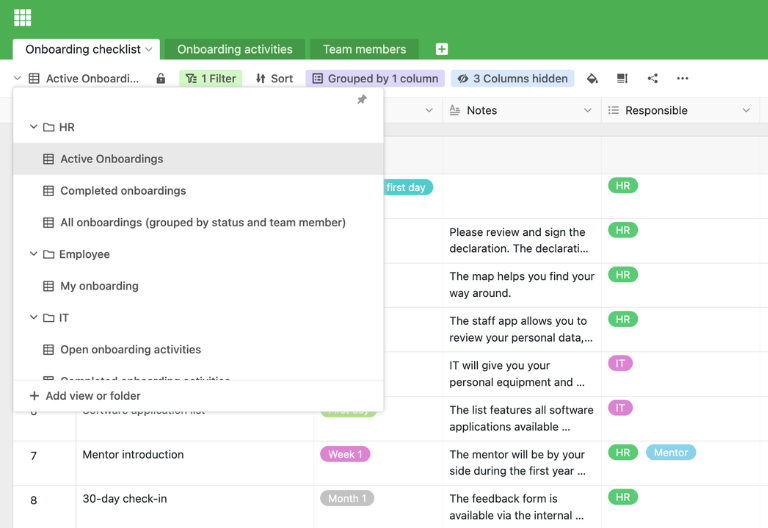Switch to the Team members tab
This screenshot has width=768, height=528.
(x=364, y=49)
